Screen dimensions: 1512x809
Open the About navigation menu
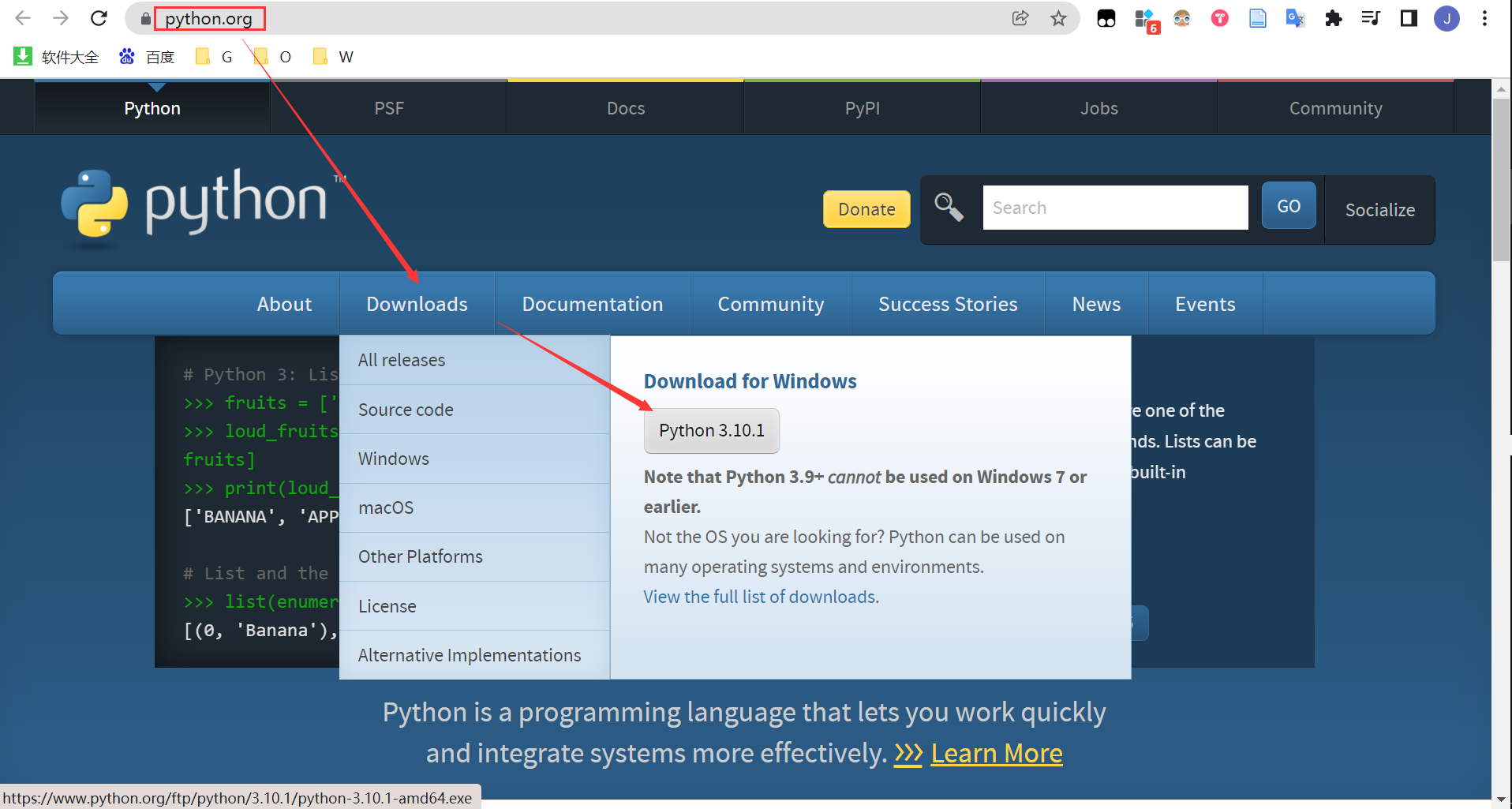284,304
